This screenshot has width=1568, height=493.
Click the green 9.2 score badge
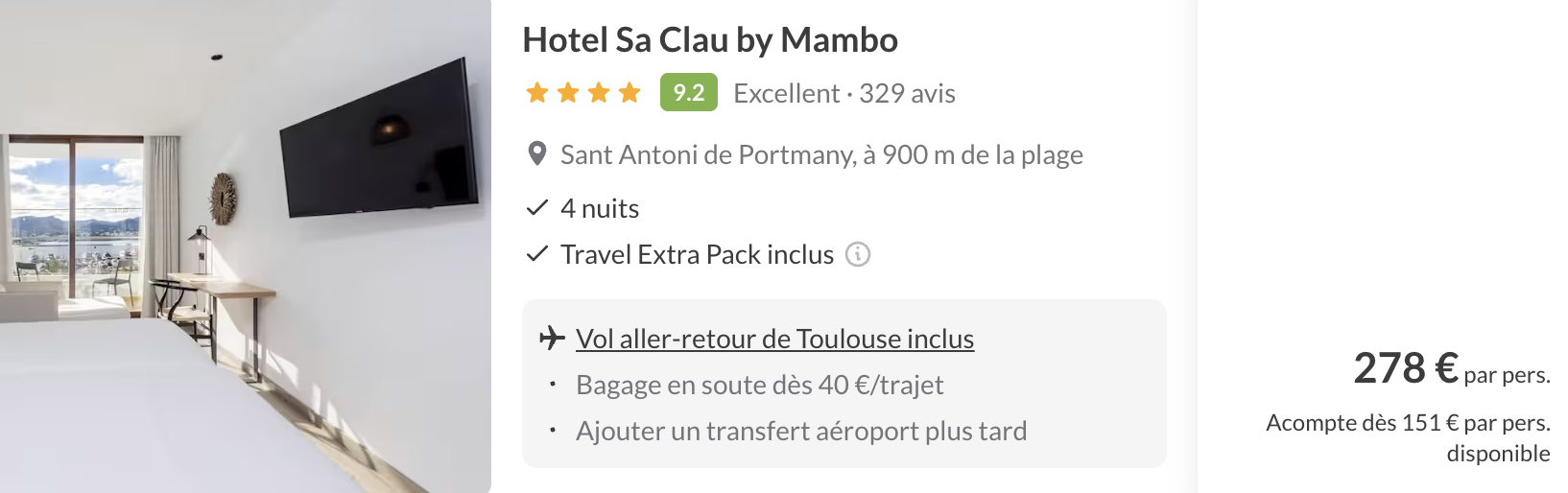tap(688, 93)
